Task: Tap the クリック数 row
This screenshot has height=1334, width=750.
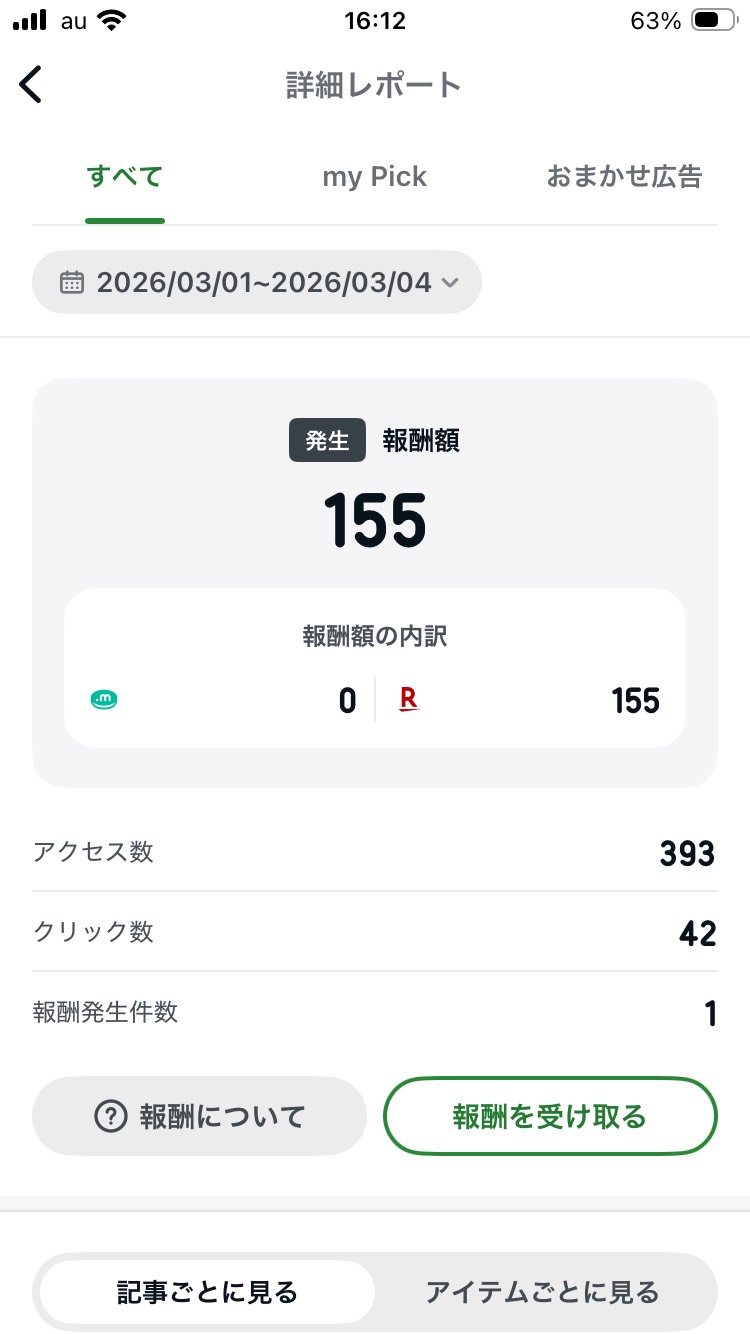Action: click(x=374, y=932)
